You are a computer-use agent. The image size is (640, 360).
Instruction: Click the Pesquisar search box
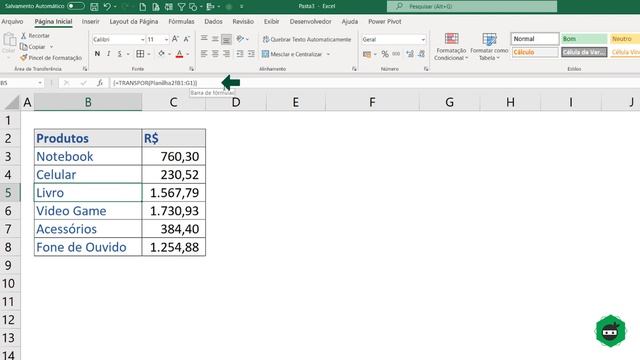pyautogui.click(x=472, y=7)
